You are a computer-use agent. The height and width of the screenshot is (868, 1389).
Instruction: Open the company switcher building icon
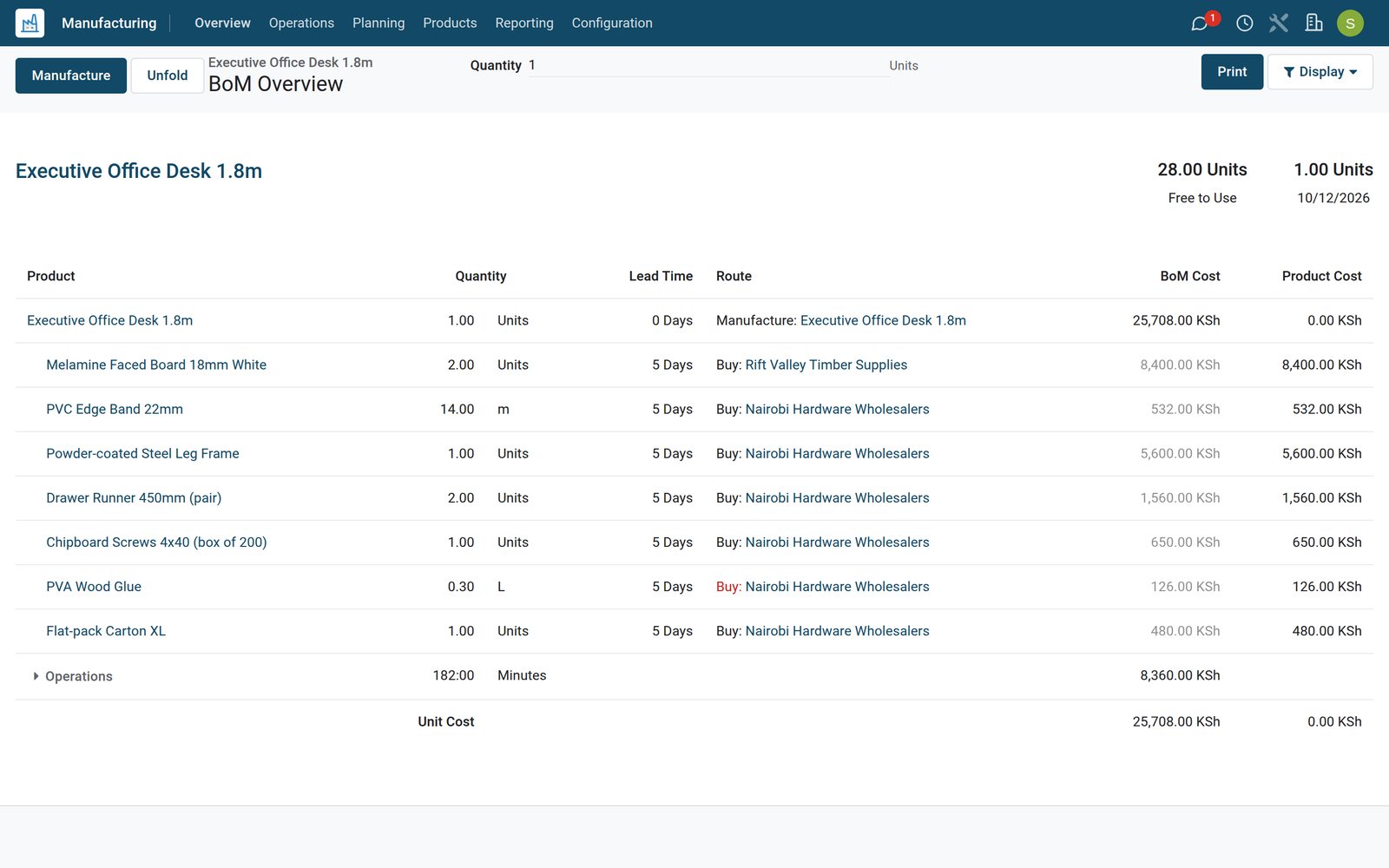click(x=1314, y=23)
